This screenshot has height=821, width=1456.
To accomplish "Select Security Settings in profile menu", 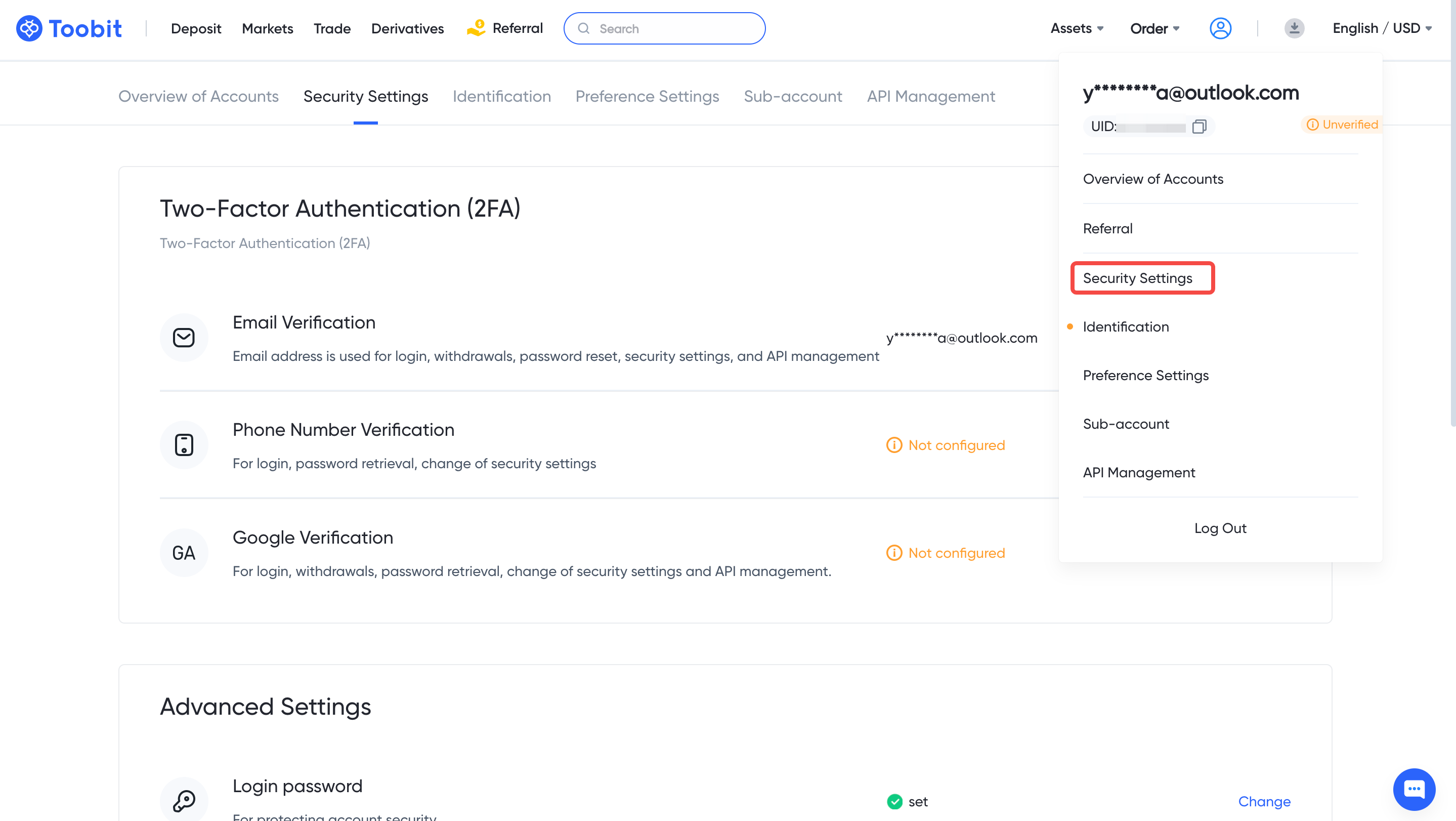I will coord(1137,278).
